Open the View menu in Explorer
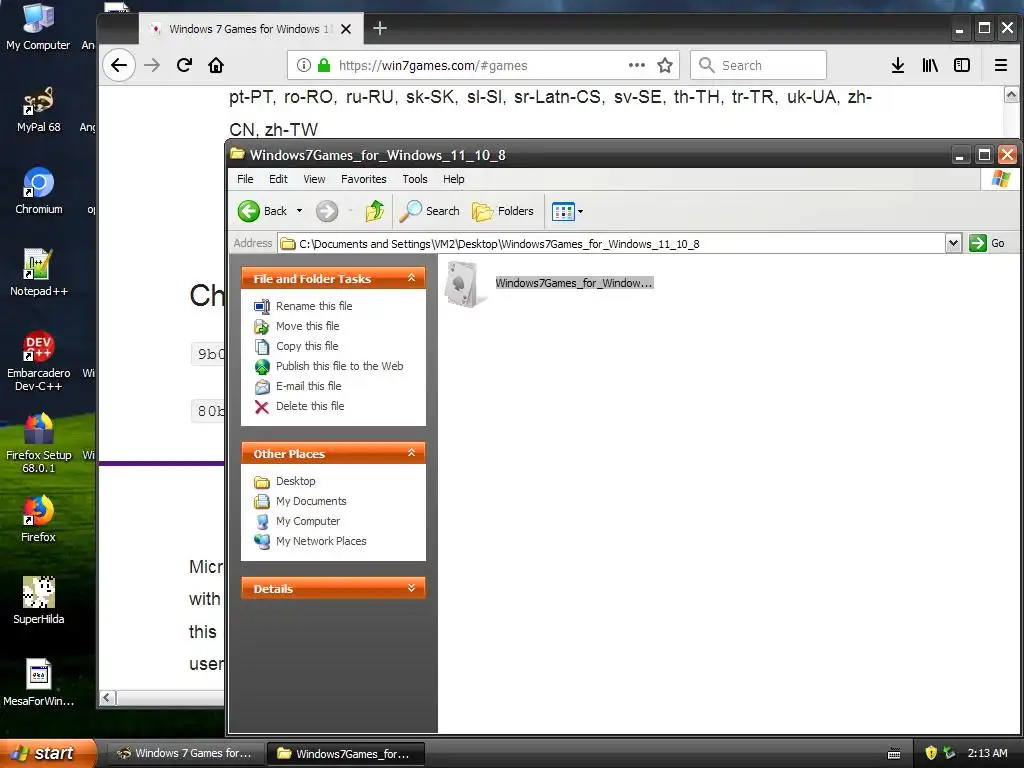The image size is (1024, 768). 314,179
